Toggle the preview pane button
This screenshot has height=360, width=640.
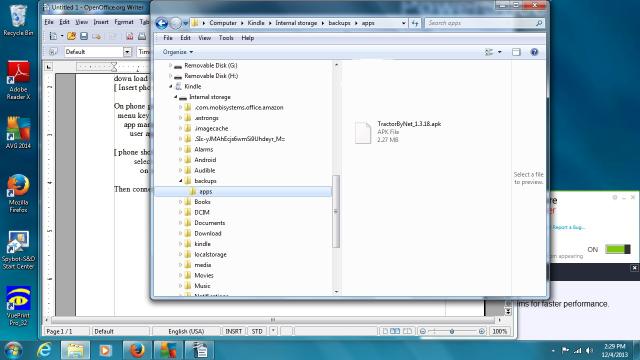pos(516,52)
